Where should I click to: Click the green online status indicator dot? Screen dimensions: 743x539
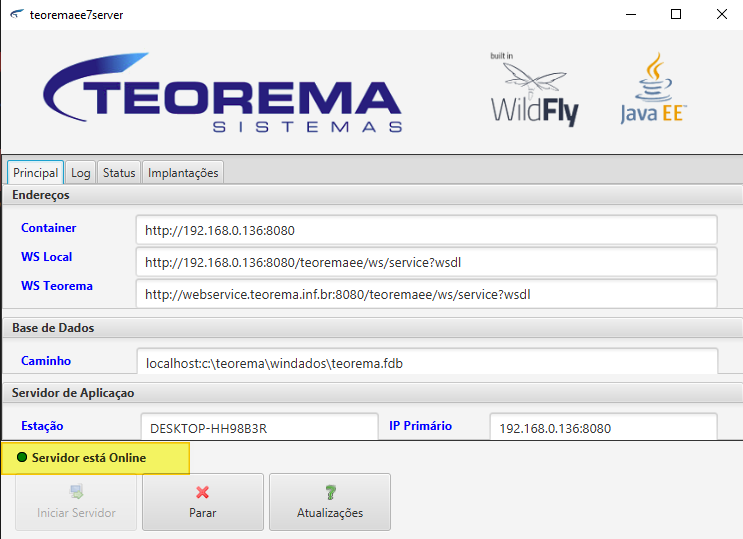coord(22,457)
